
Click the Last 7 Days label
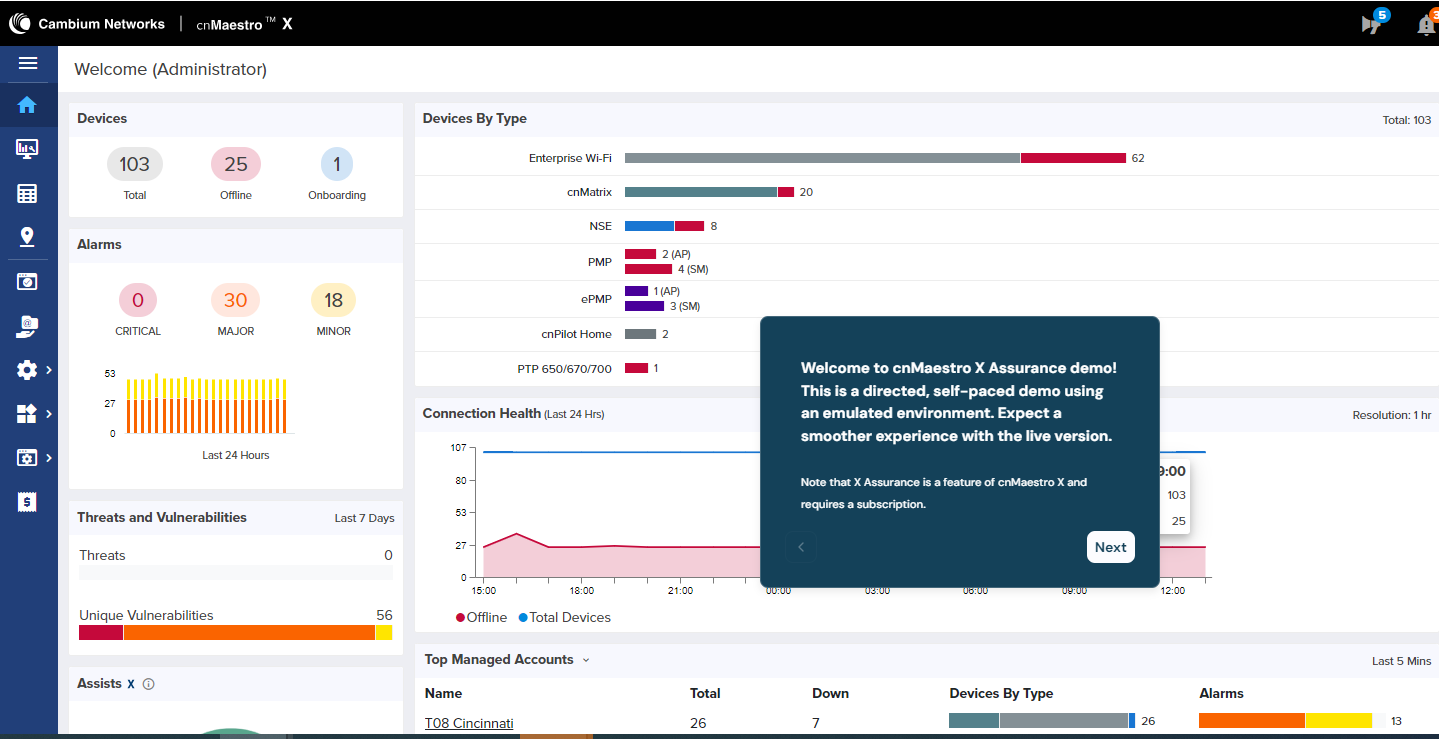coord(364,518)
